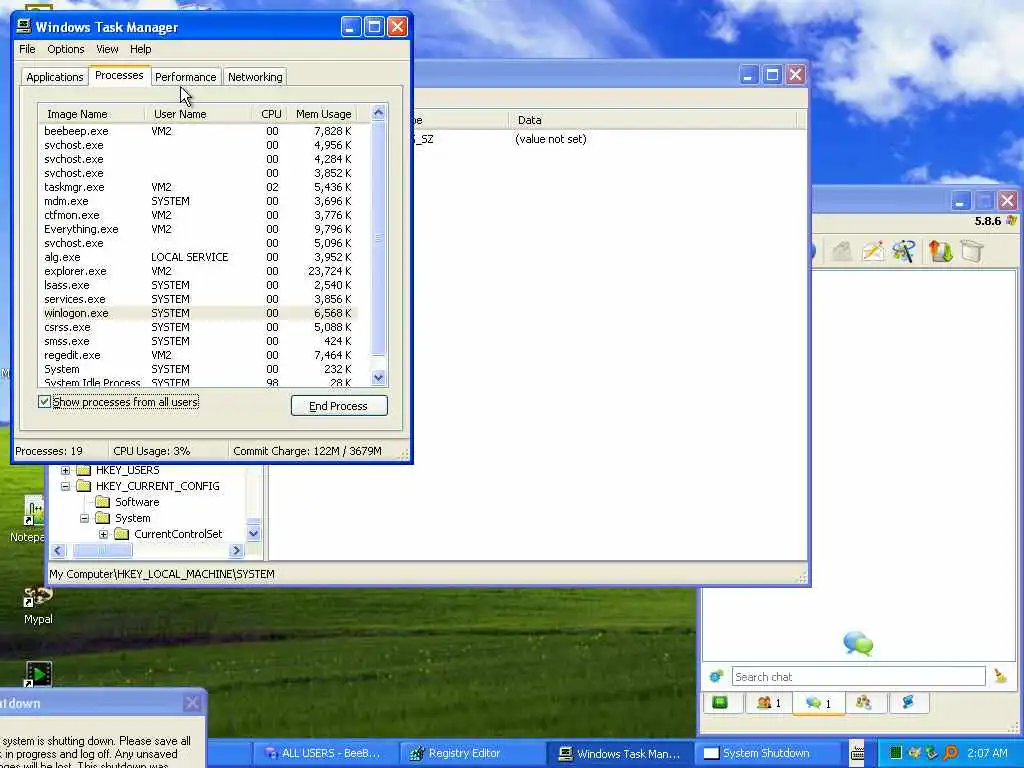Open the File menu in Task Manager
The height and width of the screenshot is (768, 1024).
coord(27,49)
